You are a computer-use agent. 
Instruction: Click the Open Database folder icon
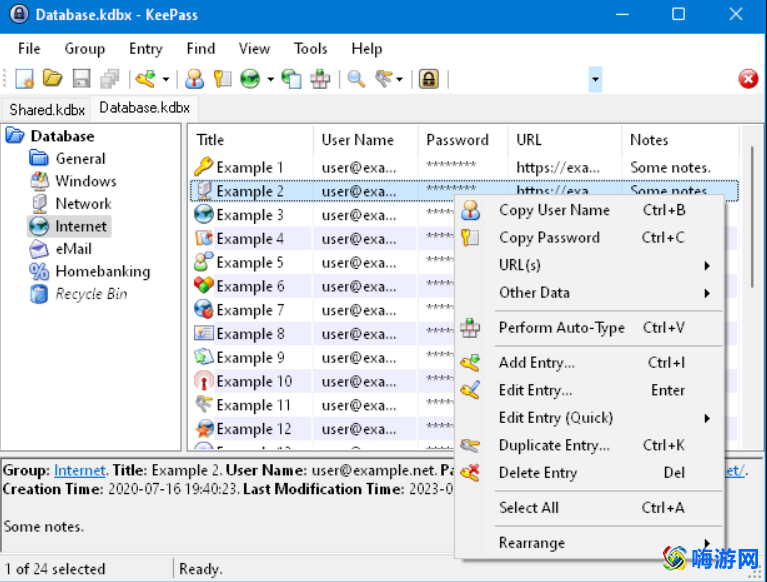pyautogui.click(x=52, y=78)
